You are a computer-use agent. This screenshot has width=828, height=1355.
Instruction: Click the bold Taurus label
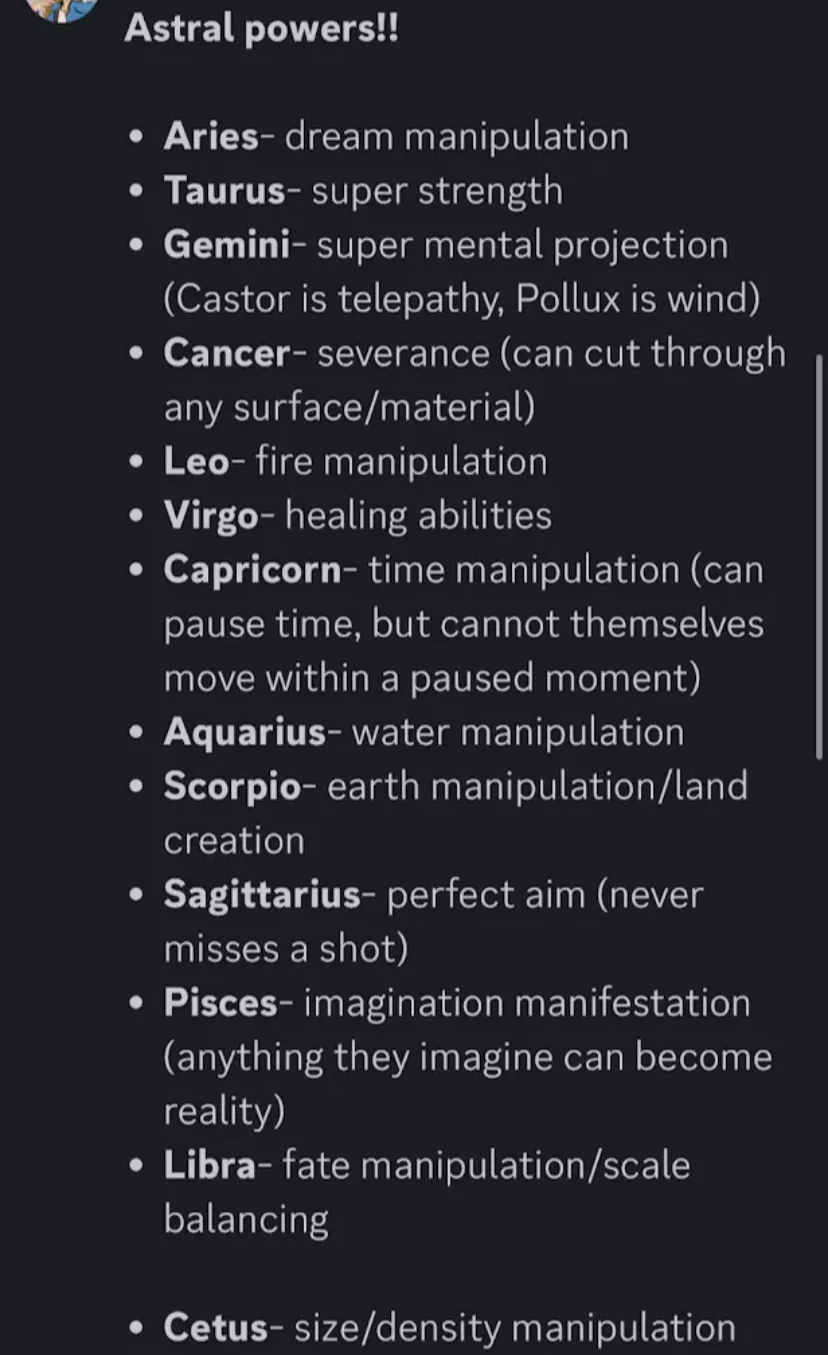tap(224, 190)
